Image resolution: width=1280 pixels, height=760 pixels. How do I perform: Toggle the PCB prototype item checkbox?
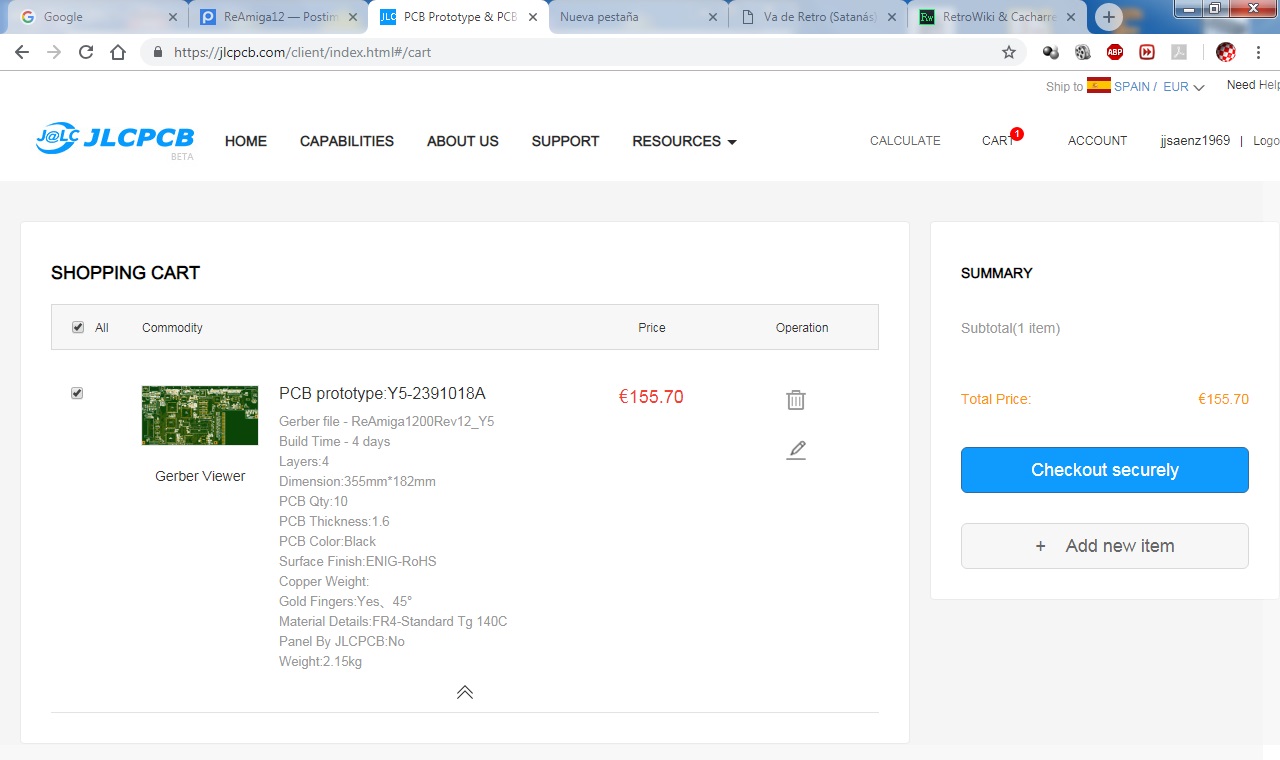pos(77,393)
